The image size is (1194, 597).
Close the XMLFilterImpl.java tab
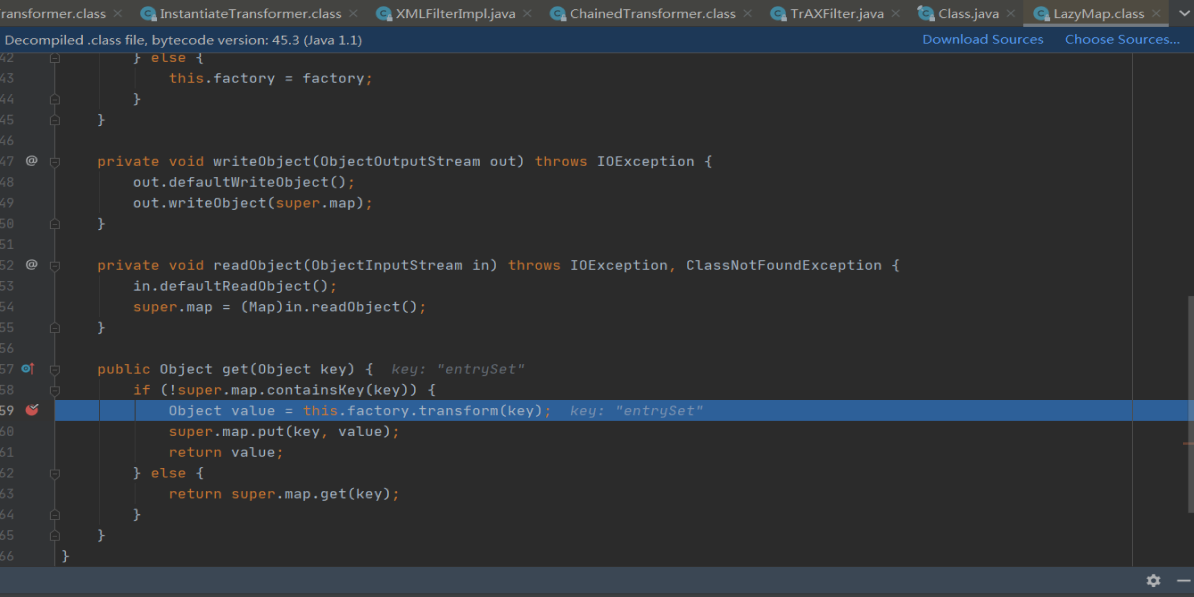(x=527, y=14)
